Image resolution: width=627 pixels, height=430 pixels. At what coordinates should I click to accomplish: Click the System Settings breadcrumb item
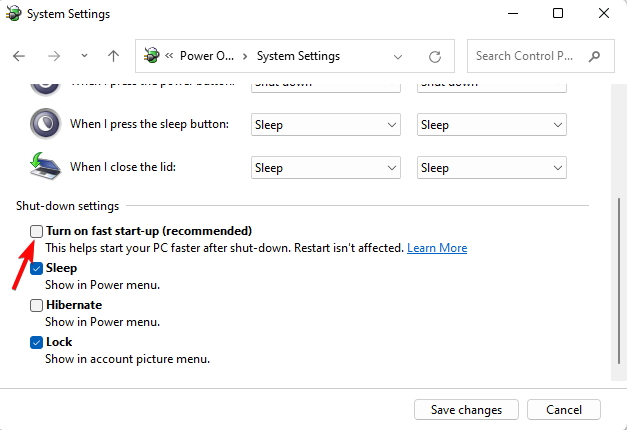[x=298, y=56]
